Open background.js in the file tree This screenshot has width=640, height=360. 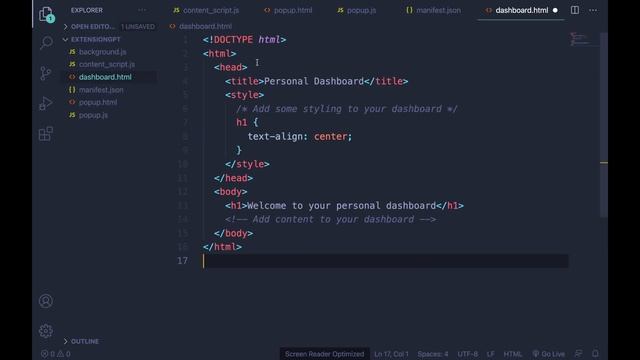102,52
